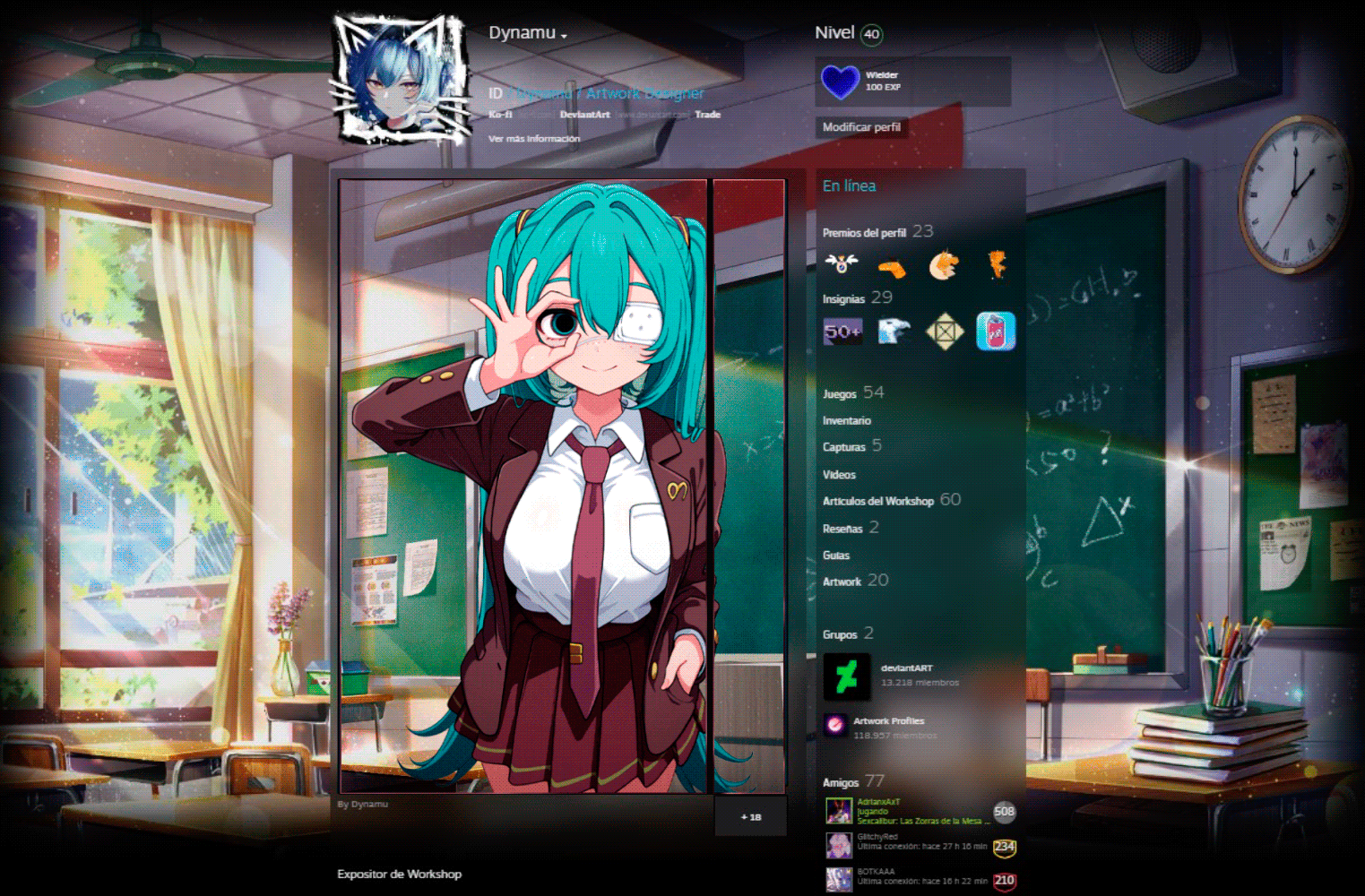Click the 'En línea' status text
Screen dimensions: 1365x896
click(849, 185)
